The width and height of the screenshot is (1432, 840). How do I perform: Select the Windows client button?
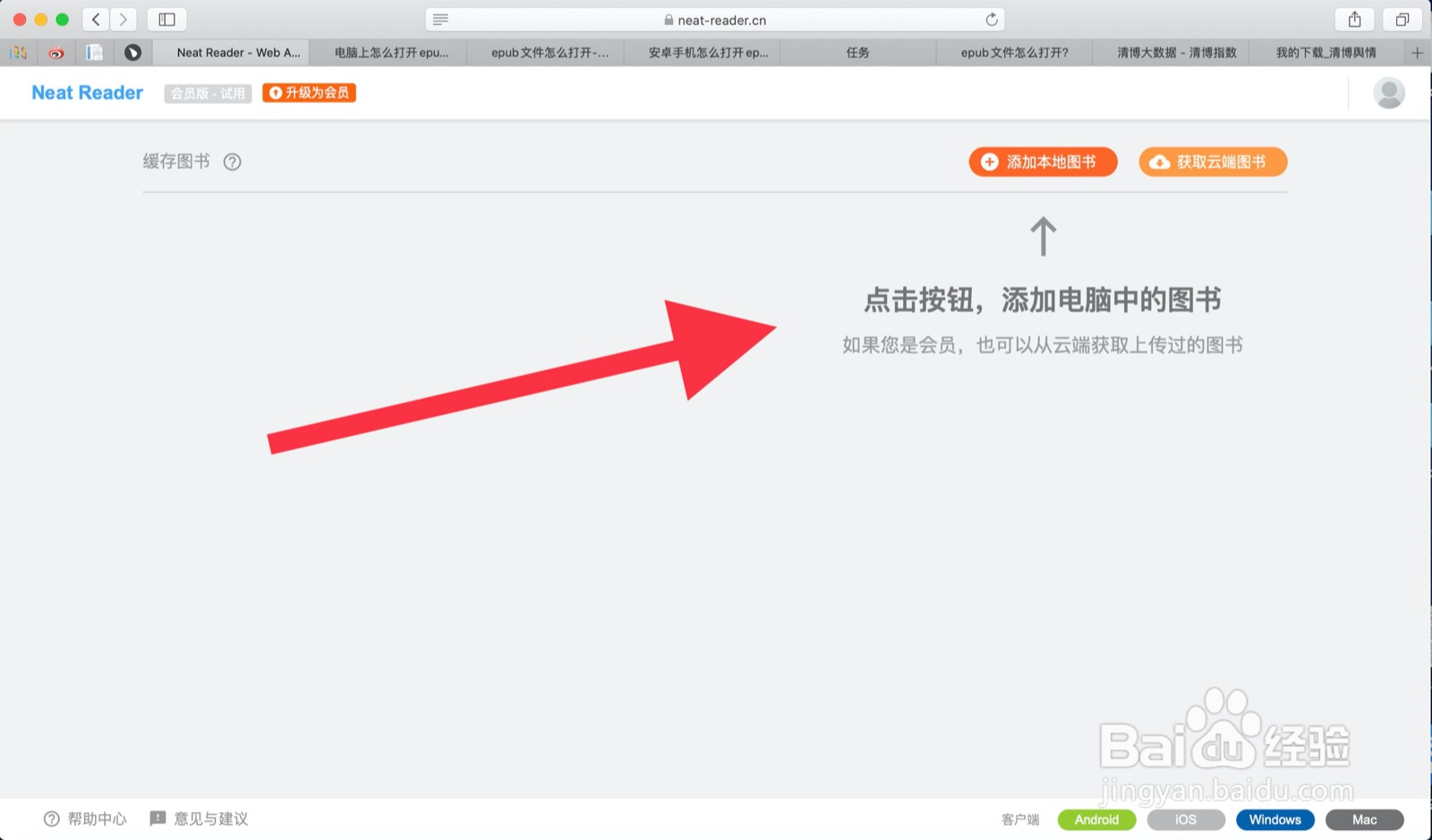pos(1275,819)
